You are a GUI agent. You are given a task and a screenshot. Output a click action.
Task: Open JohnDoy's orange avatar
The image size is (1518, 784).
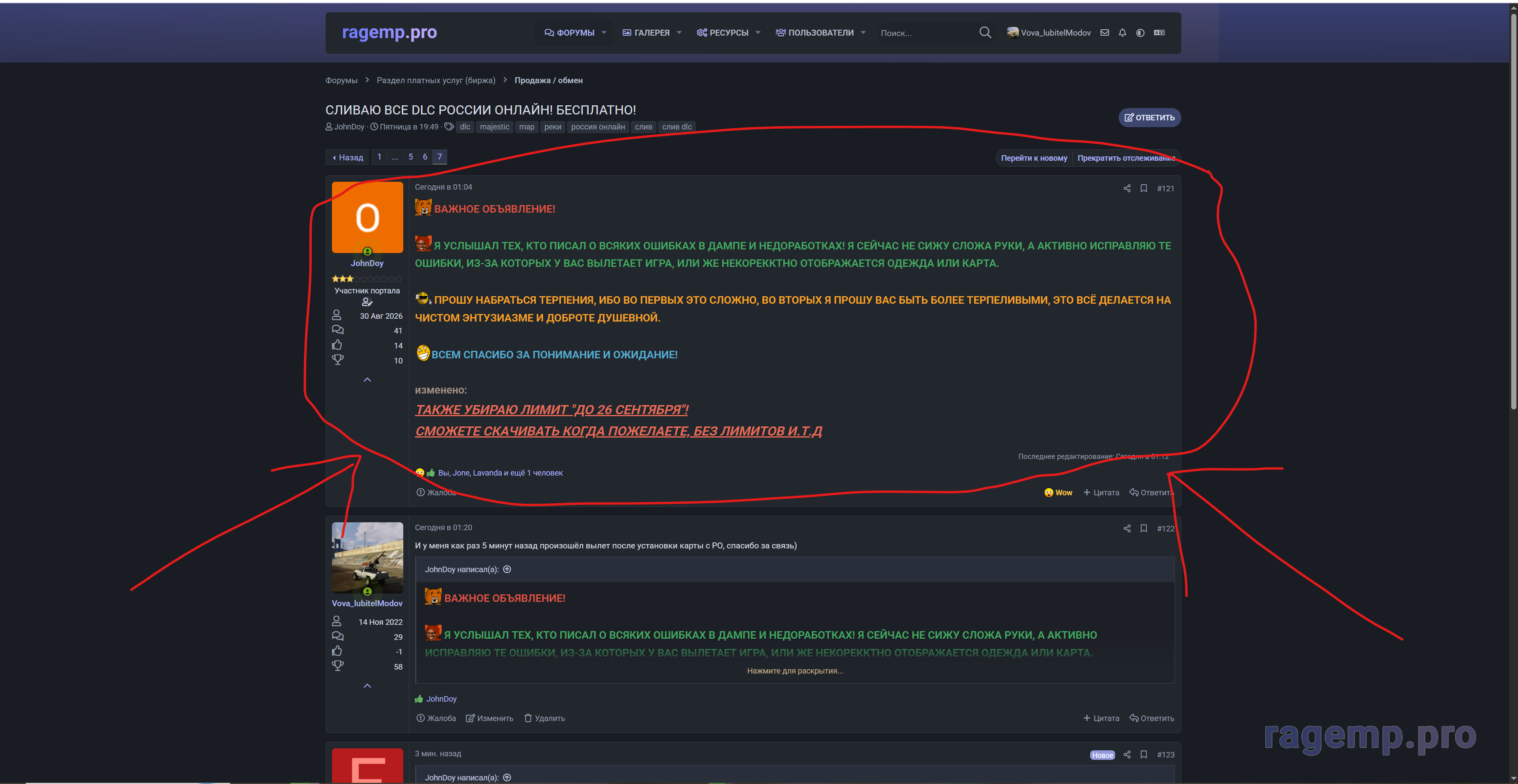367,217
